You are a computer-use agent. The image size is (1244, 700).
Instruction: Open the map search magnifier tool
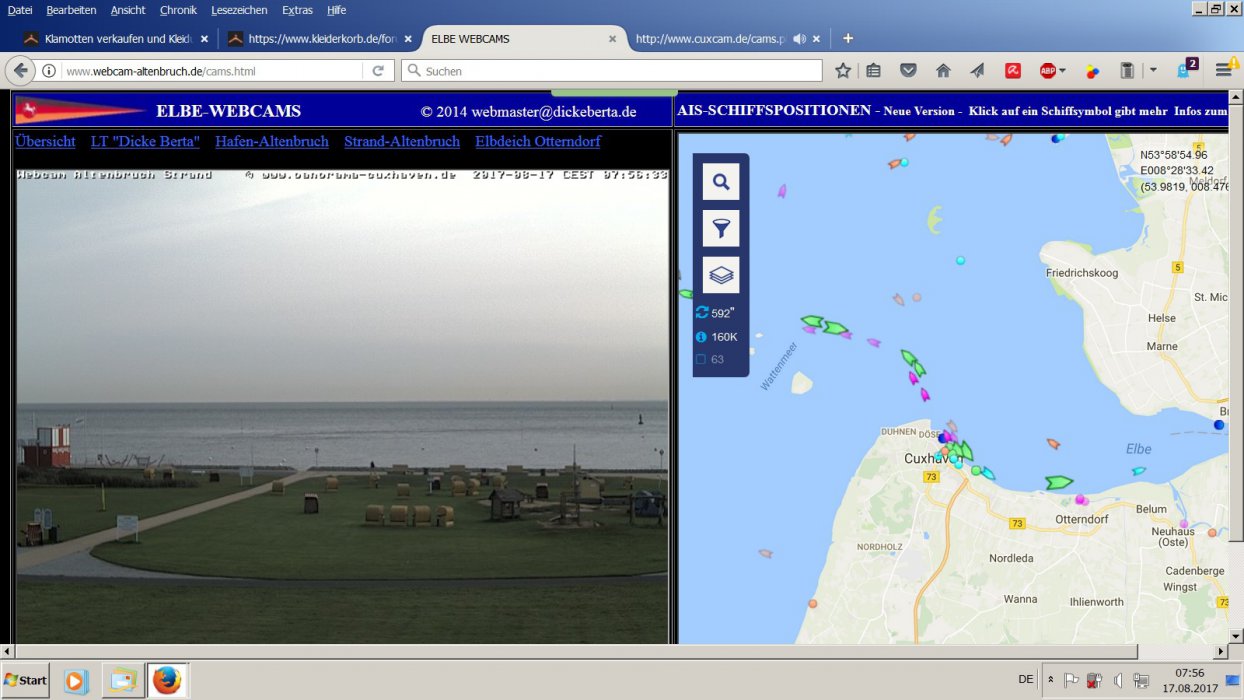(x=720, y=182)
